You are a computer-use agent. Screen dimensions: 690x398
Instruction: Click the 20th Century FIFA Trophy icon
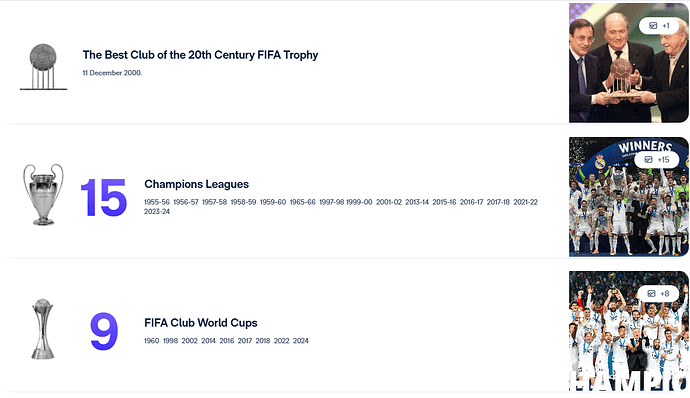click(x=43, y=67)
